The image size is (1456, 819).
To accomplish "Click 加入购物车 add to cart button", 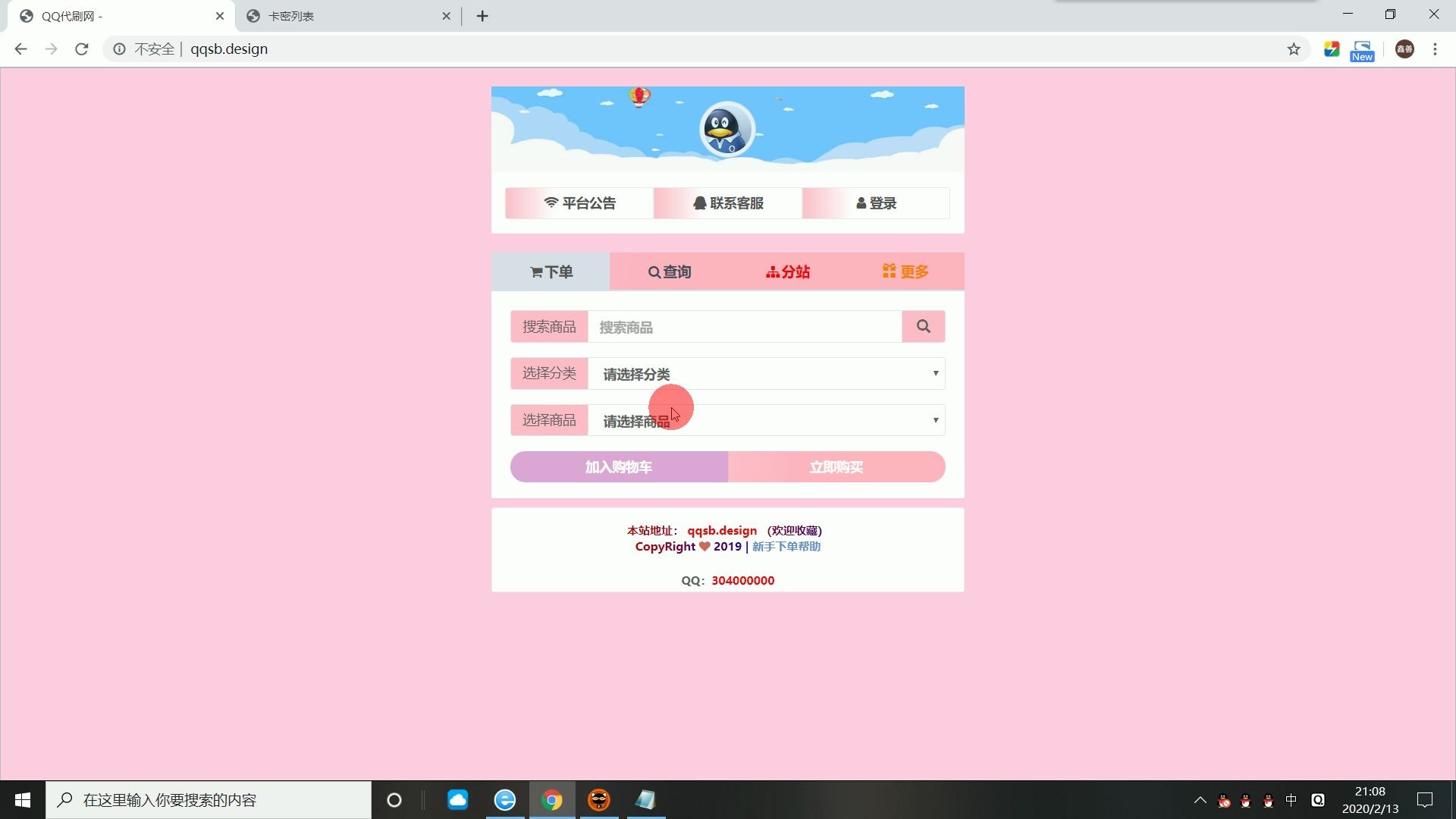I will [619, 467].
